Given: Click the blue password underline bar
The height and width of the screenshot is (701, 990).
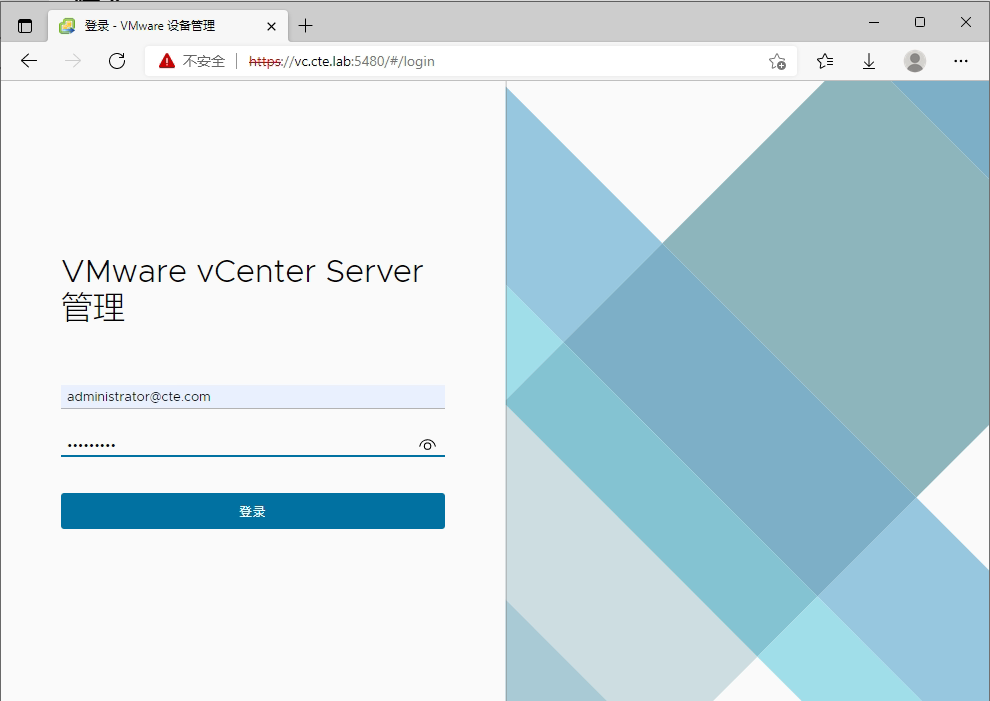Looking at the screenshot, I should click(253, 458).
